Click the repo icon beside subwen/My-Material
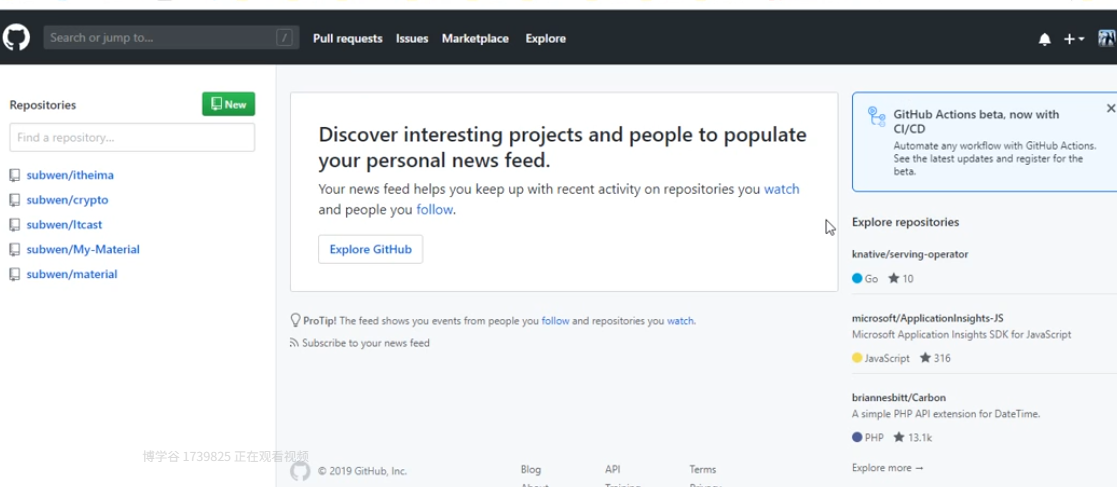 click(14, 250)
